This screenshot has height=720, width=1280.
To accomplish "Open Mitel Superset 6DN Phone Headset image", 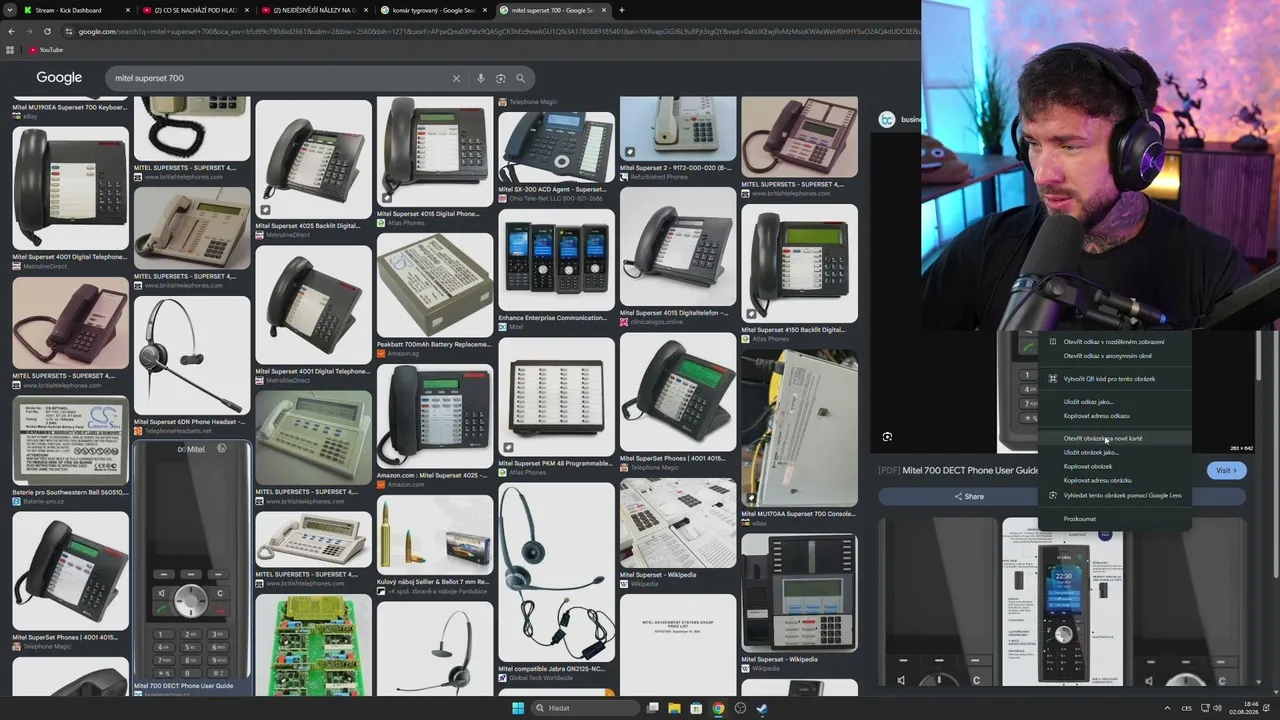I will (x=191, y=355).
